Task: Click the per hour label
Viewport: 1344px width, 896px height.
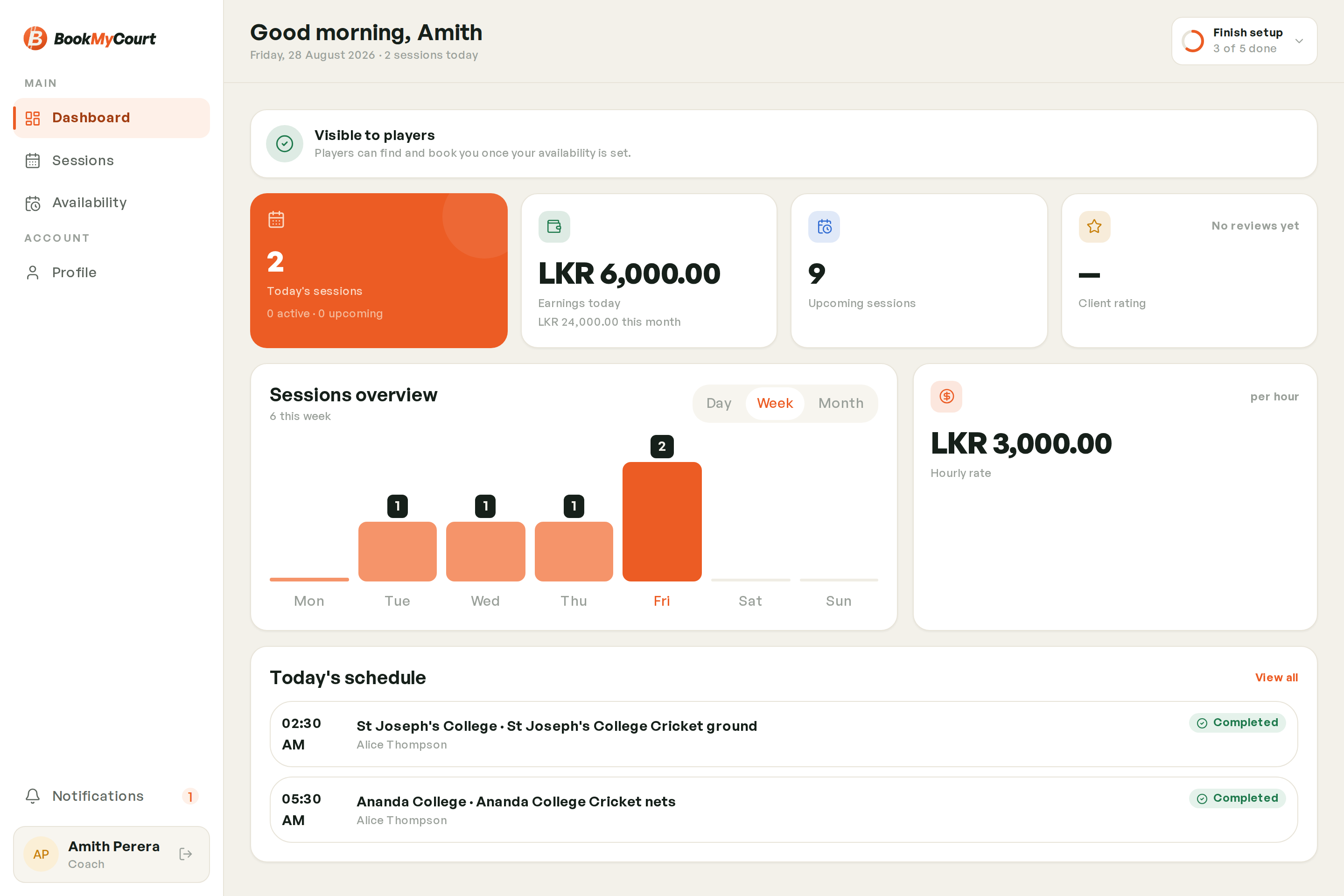Action: click(x=1274, y=397)
